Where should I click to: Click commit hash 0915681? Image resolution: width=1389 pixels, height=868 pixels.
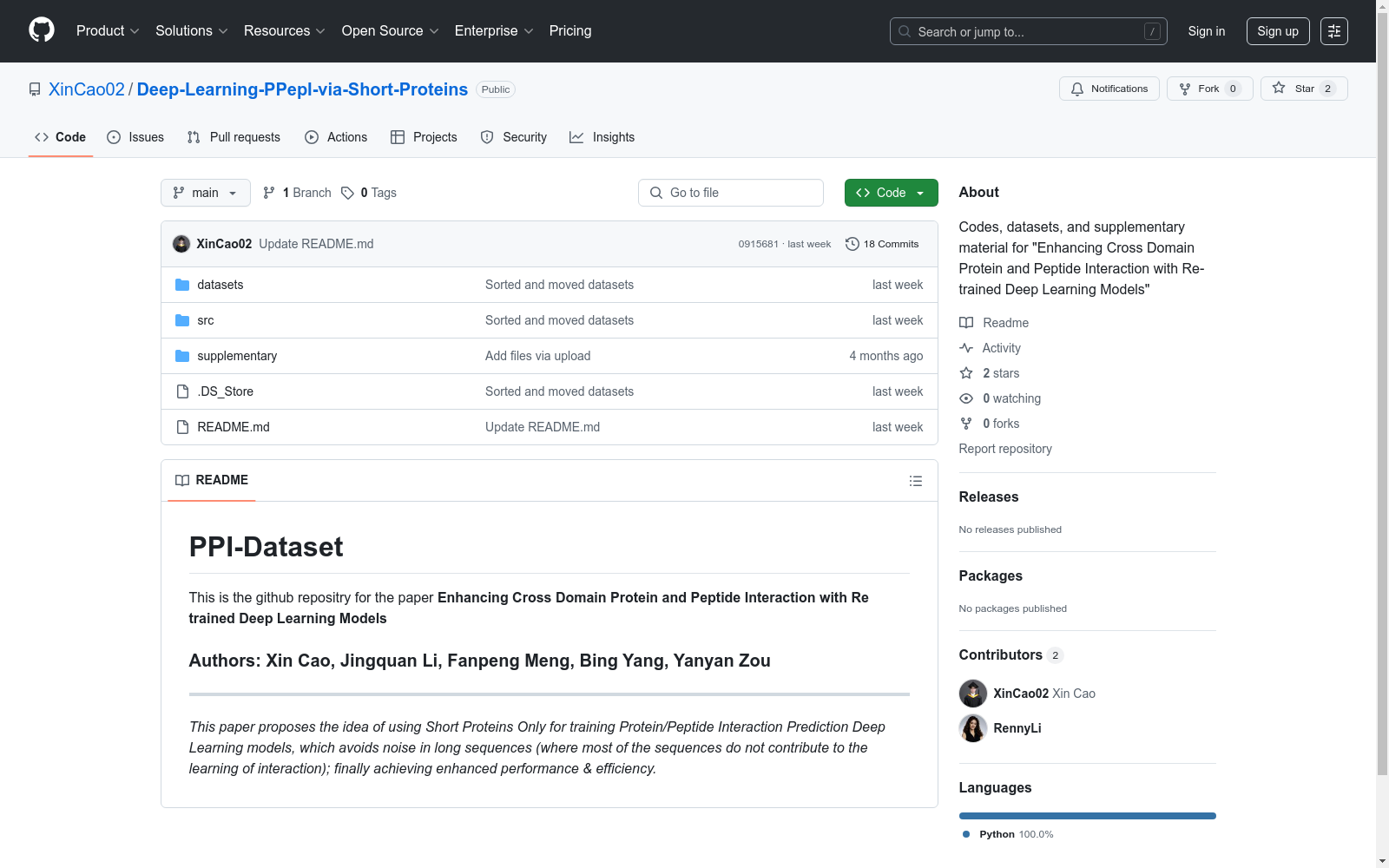point(759,244)
